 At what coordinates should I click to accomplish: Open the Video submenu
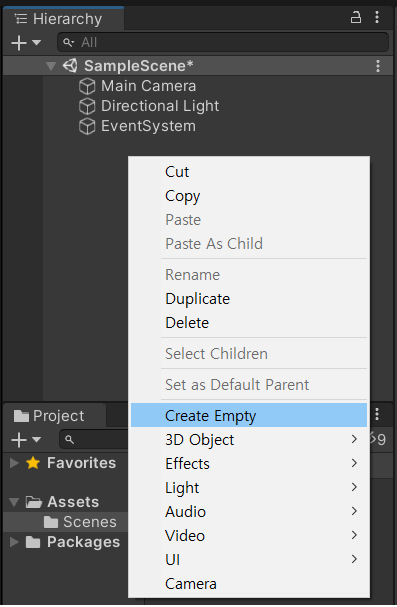click(249, 536)
